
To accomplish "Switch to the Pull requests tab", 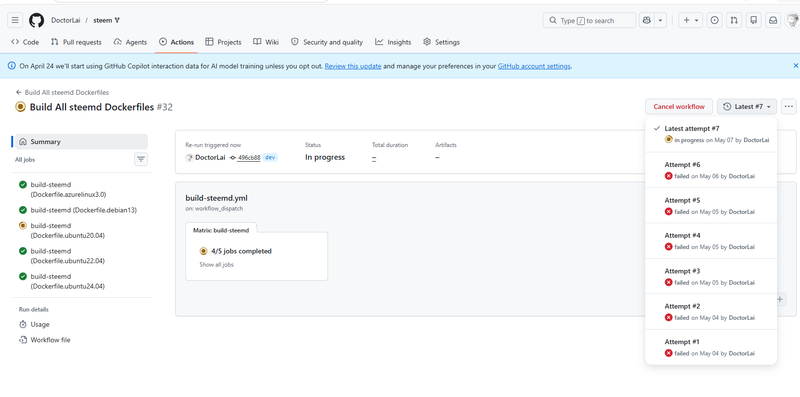I will pyautogui.click(x=76, y=42).
